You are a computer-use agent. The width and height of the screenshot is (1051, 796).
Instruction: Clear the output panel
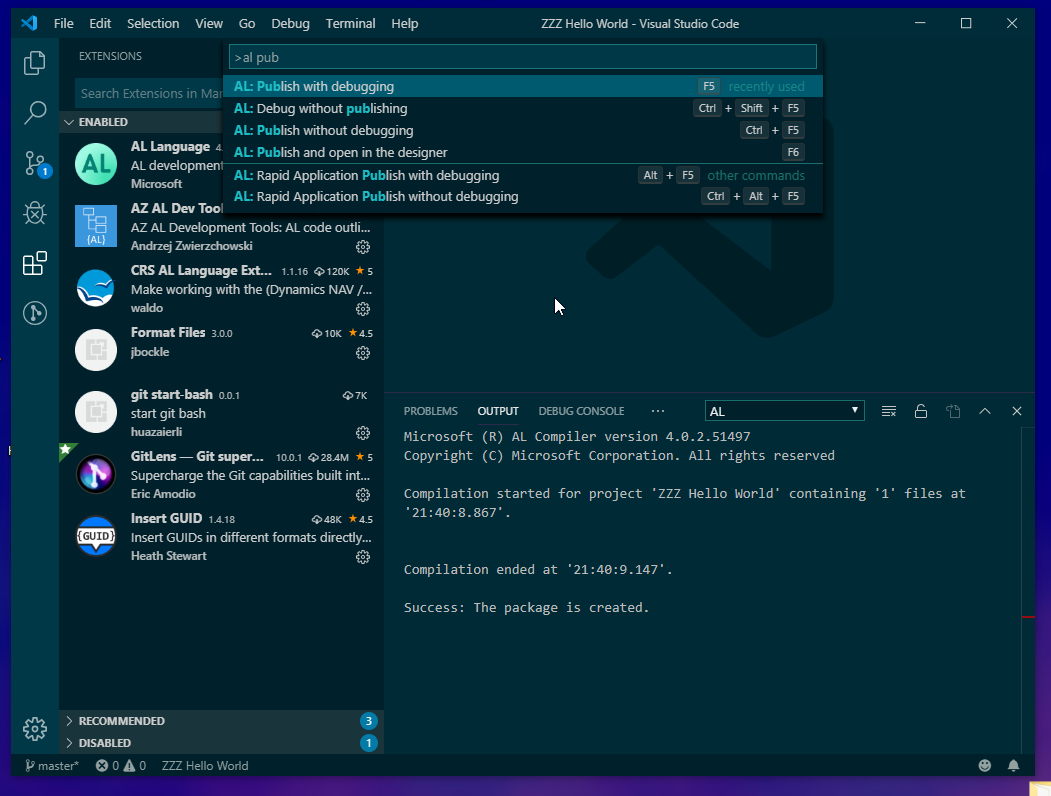tap(889, 411)
